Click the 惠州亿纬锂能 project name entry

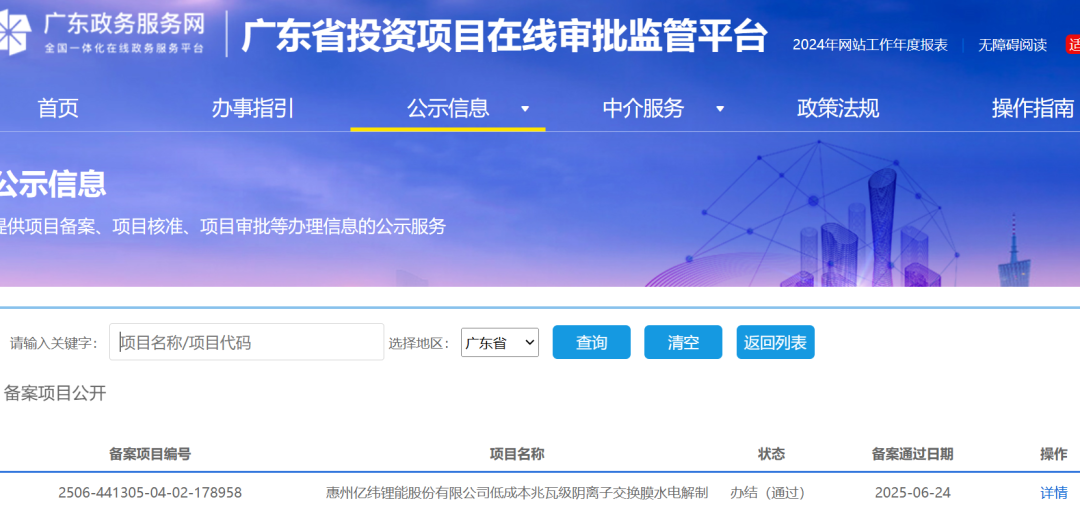coord(516,492)
